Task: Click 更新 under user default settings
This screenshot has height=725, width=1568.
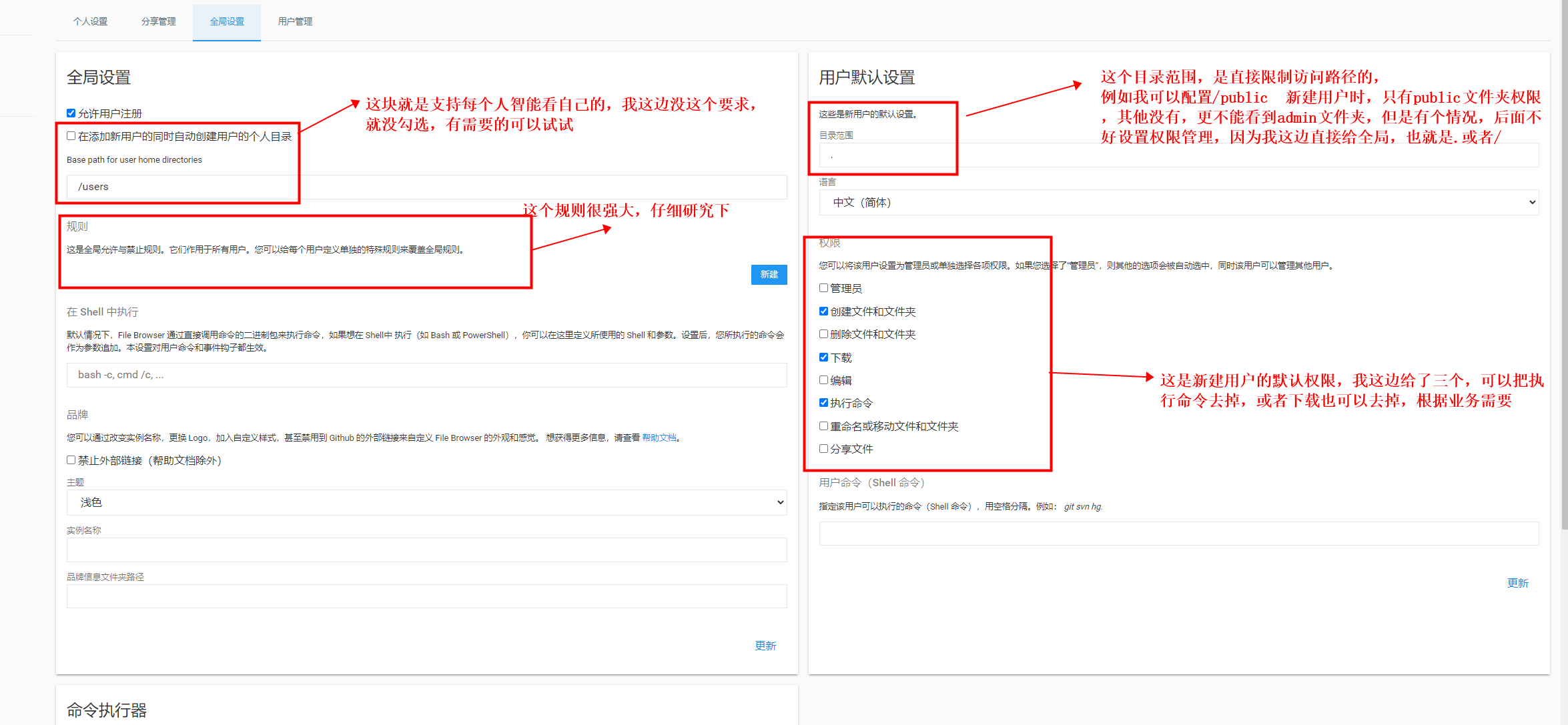Action: pos(1517,583)
